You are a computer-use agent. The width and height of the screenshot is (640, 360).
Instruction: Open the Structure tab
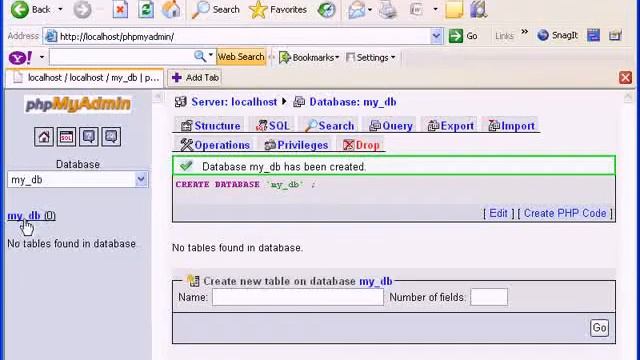click(x=210, y=126)
